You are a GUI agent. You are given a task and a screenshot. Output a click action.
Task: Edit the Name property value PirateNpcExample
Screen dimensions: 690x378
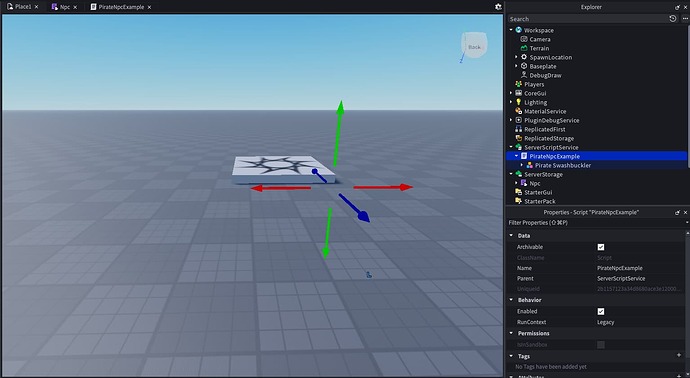(620, 268)
